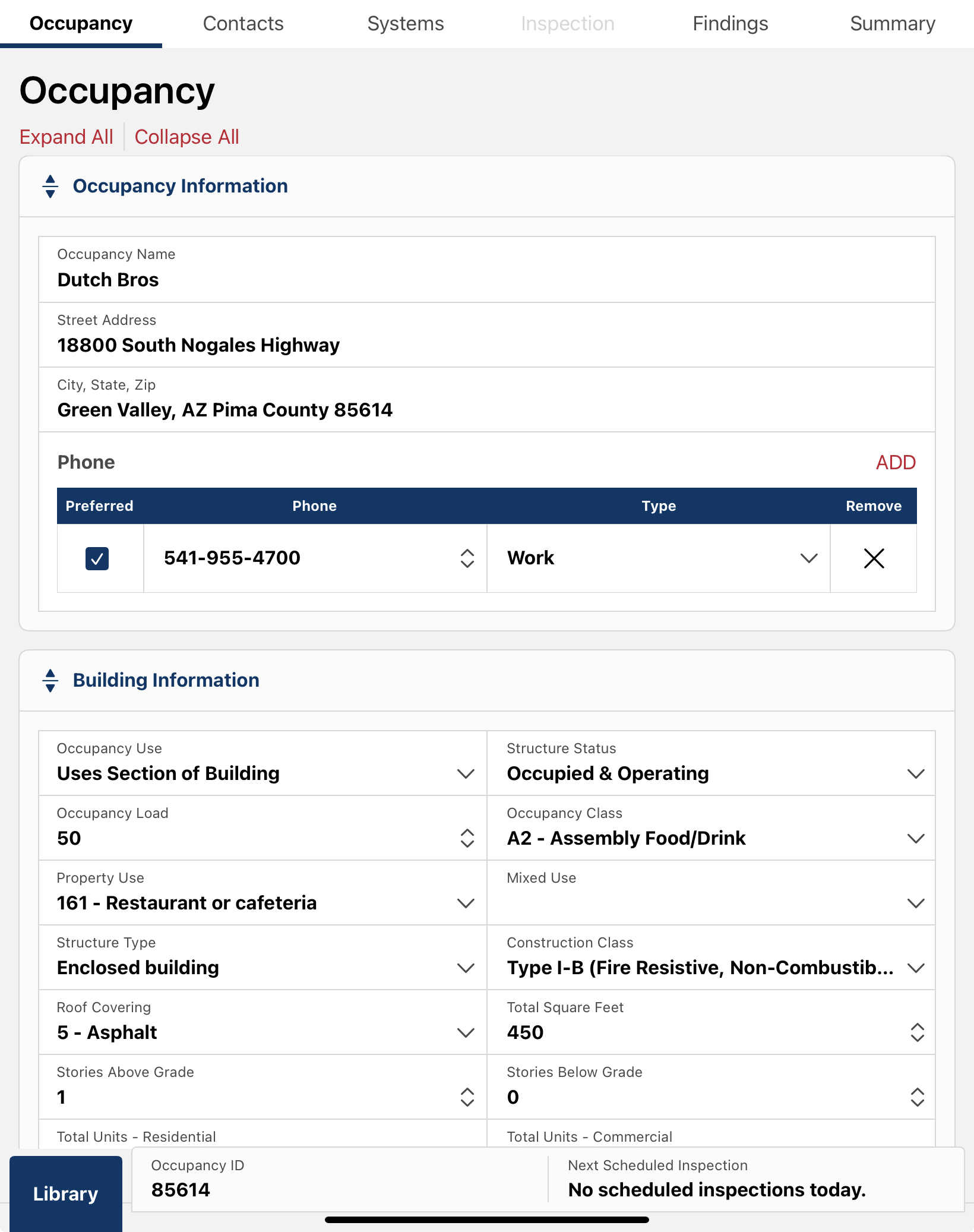This screenshot has height=1232, width=974.
Task: Select the greyed-out Inspection tab
Action: click(x=568, y=24)
